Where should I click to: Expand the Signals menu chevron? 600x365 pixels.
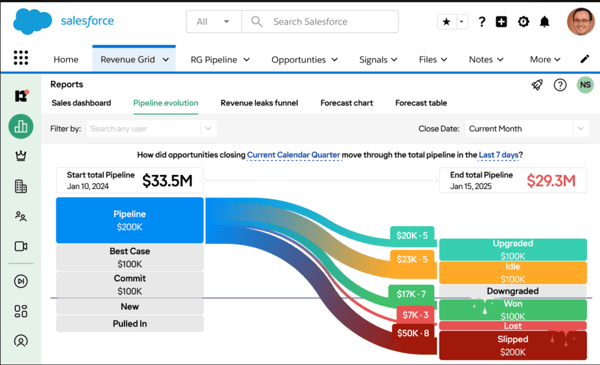point(394,60)
